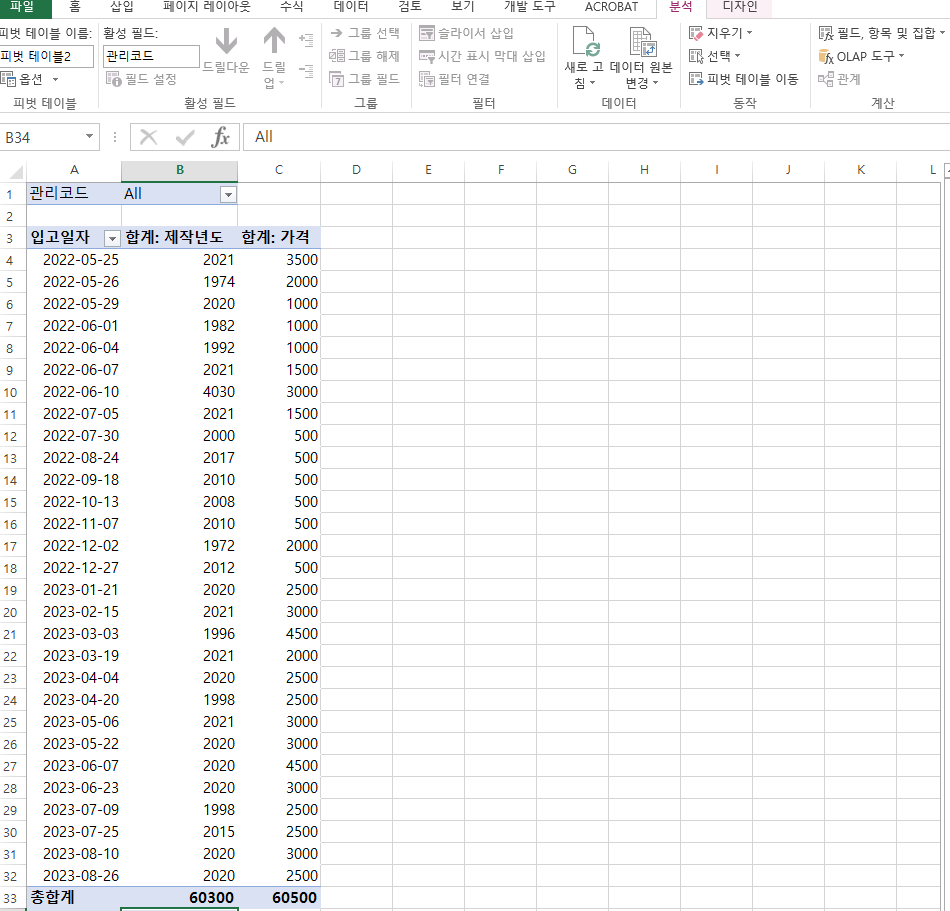The width and height of the screenshot is (950, 911).
Task: Click Field Settings (필드 설정) icon
Action: tap(113, 79)
